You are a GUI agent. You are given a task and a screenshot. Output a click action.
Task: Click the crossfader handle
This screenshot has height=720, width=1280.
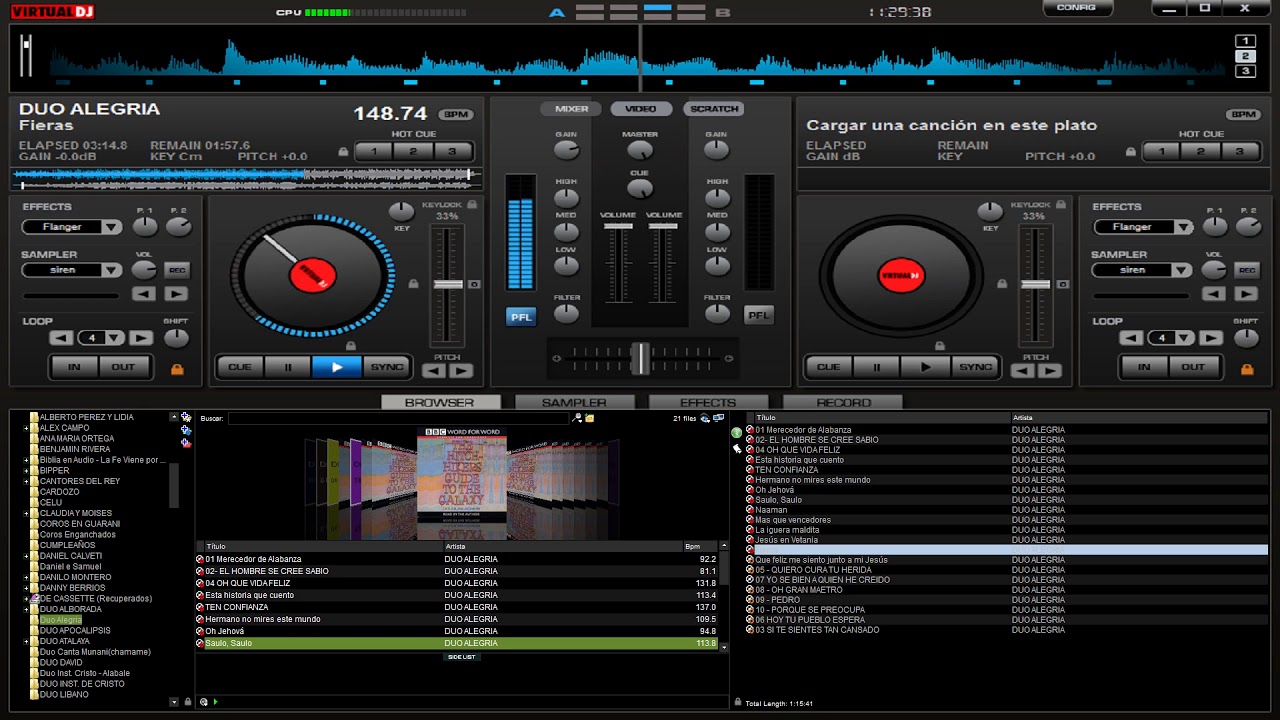(640, 357)
